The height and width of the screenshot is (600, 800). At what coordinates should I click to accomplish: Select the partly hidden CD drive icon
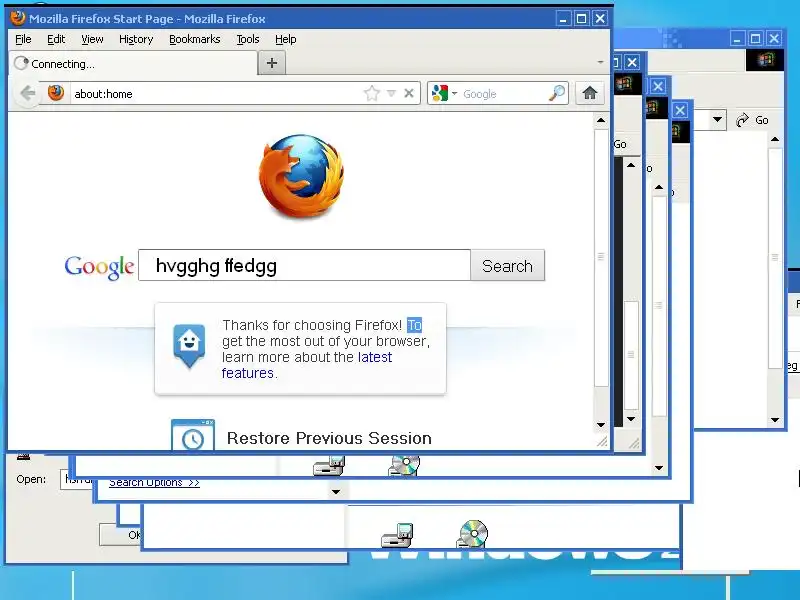point(404,466)
